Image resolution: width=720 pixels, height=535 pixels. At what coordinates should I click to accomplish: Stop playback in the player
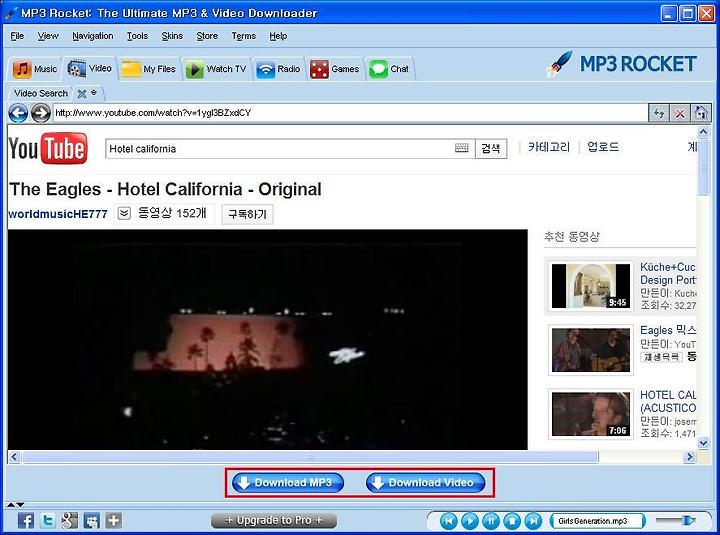coord(512,521)
